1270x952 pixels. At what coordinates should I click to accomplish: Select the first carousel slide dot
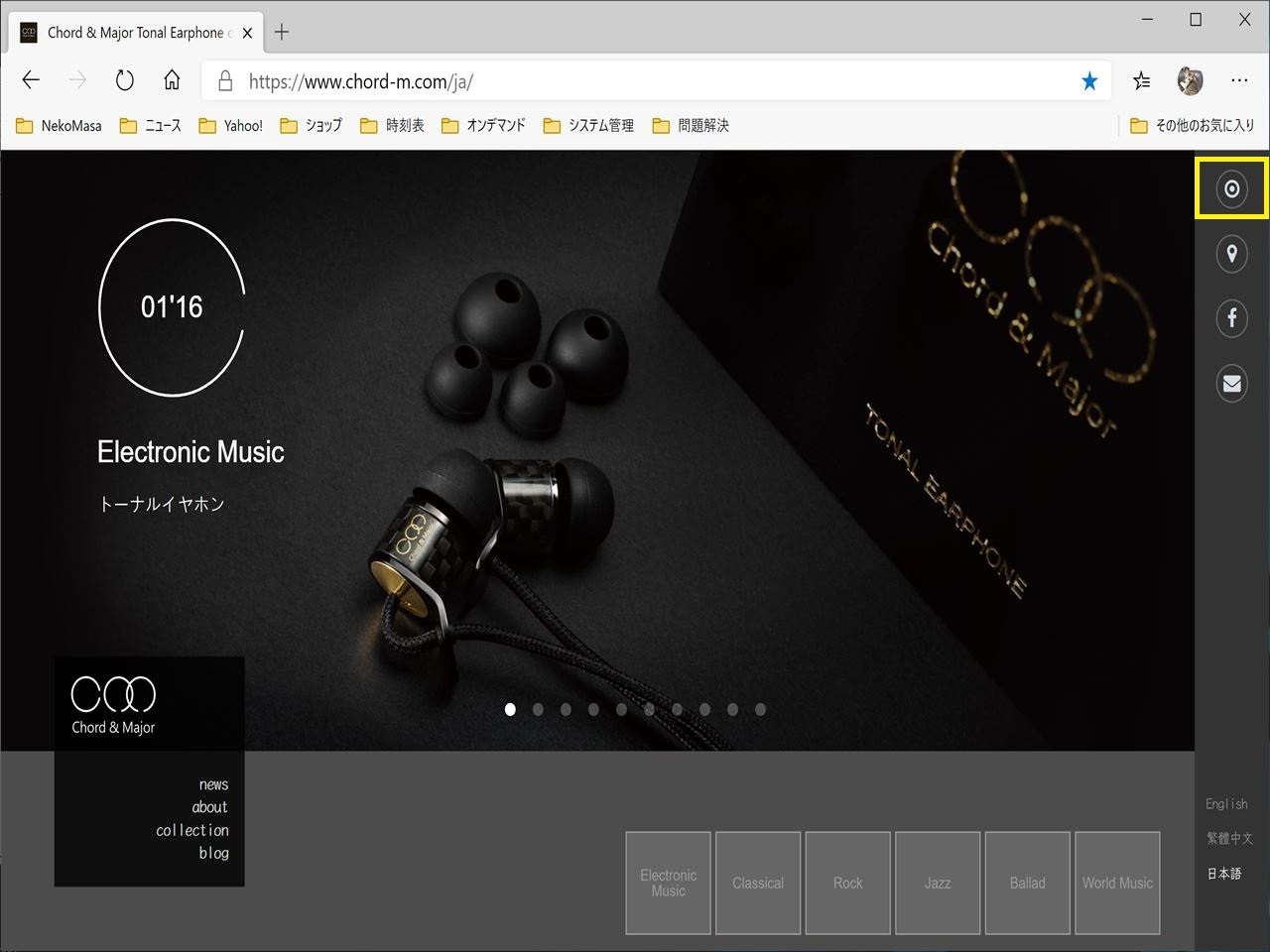point(510,709)
